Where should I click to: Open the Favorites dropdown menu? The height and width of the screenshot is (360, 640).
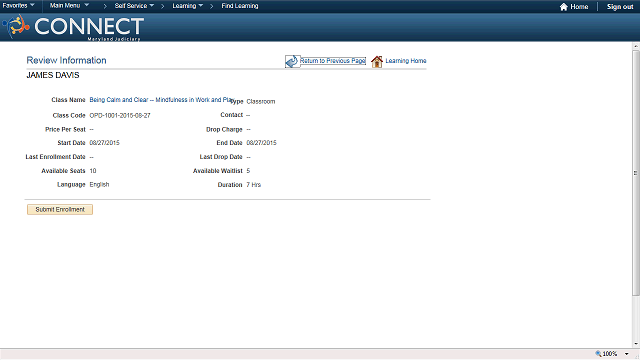pos(18,6)
